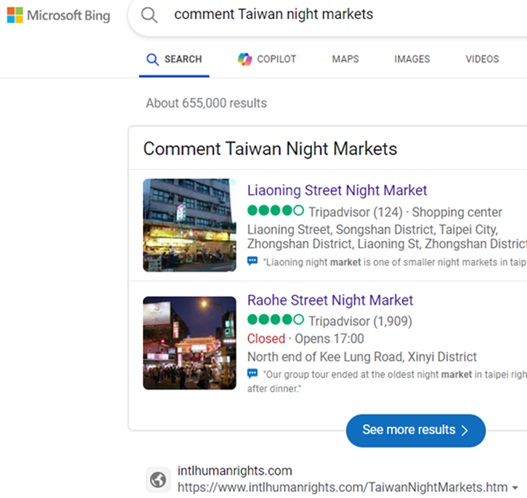The height and width of the screenshot is (498, 527).
Task: Click the Copilot colorful icon
Action: (245, 59)
